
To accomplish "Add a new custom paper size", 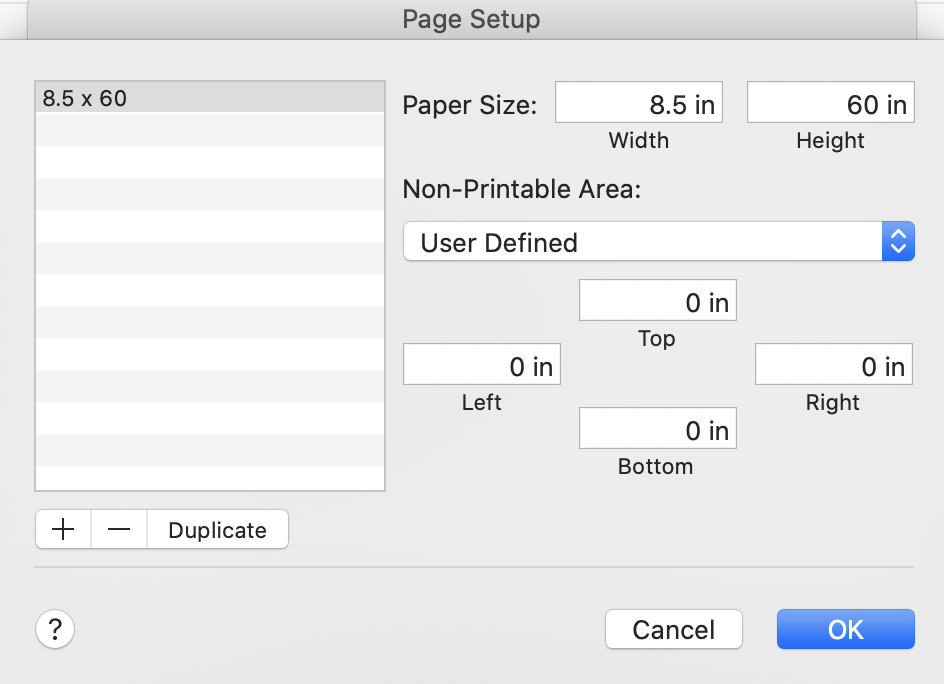I will pos(63,530).
